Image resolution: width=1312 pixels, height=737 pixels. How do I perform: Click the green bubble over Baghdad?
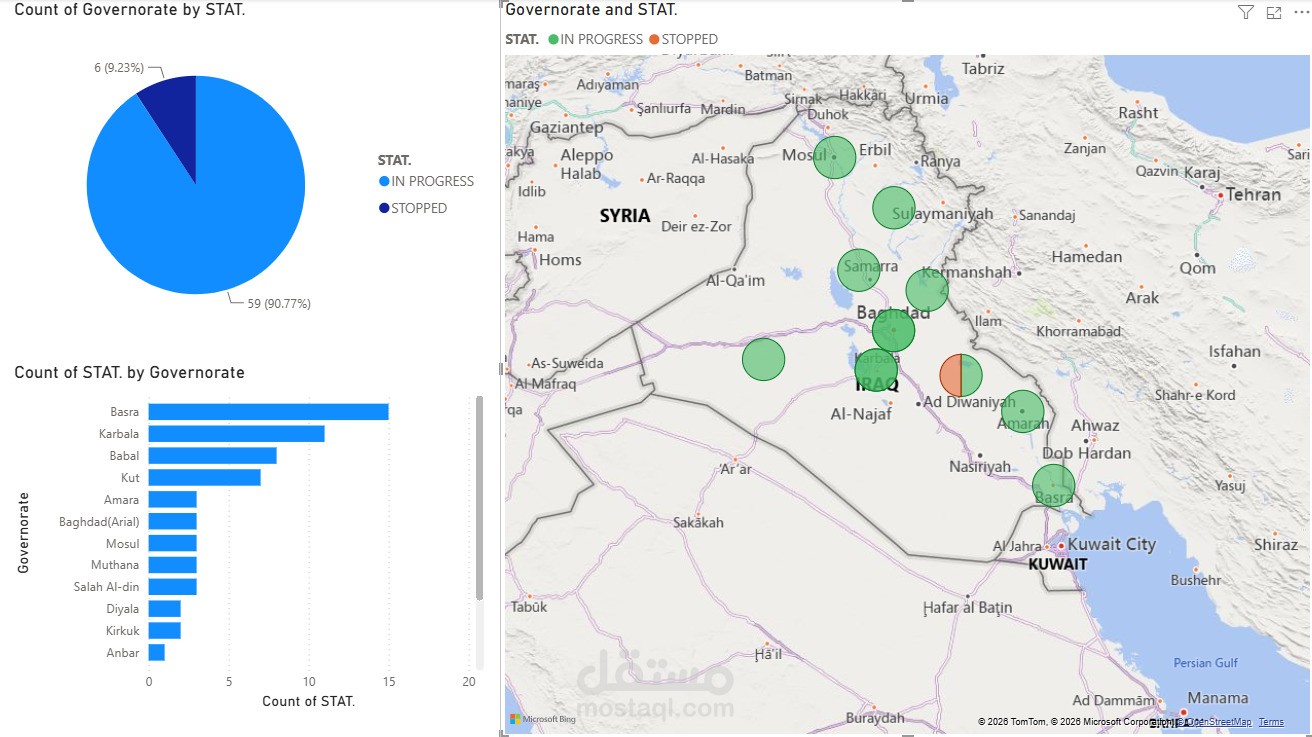(x=893, y=330)
